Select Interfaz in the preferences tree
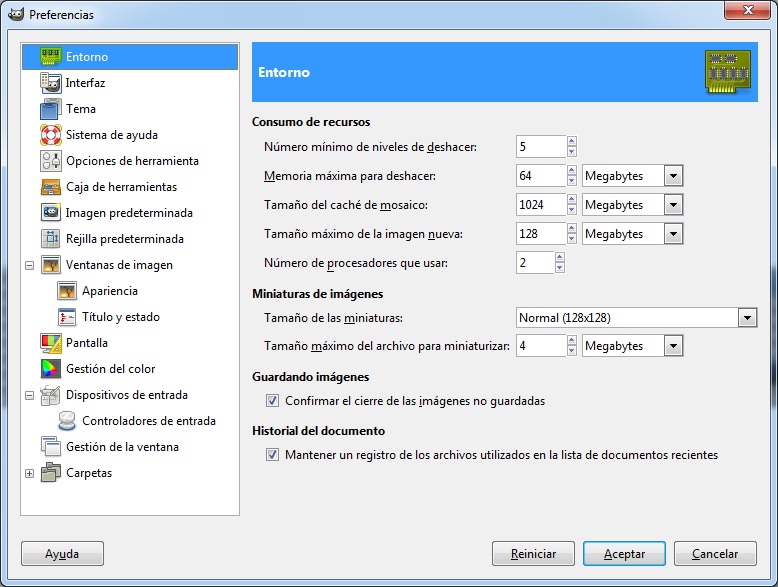Screen dimensions: 778x587 (85, 83)
